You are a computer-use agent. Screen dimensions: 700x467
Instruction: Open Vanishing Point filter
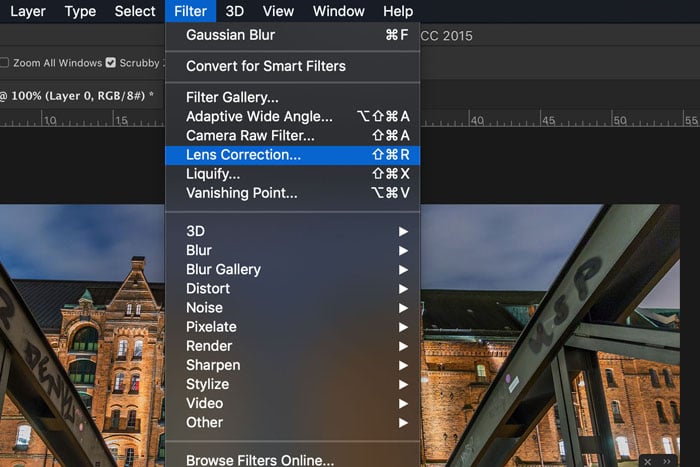292,193
